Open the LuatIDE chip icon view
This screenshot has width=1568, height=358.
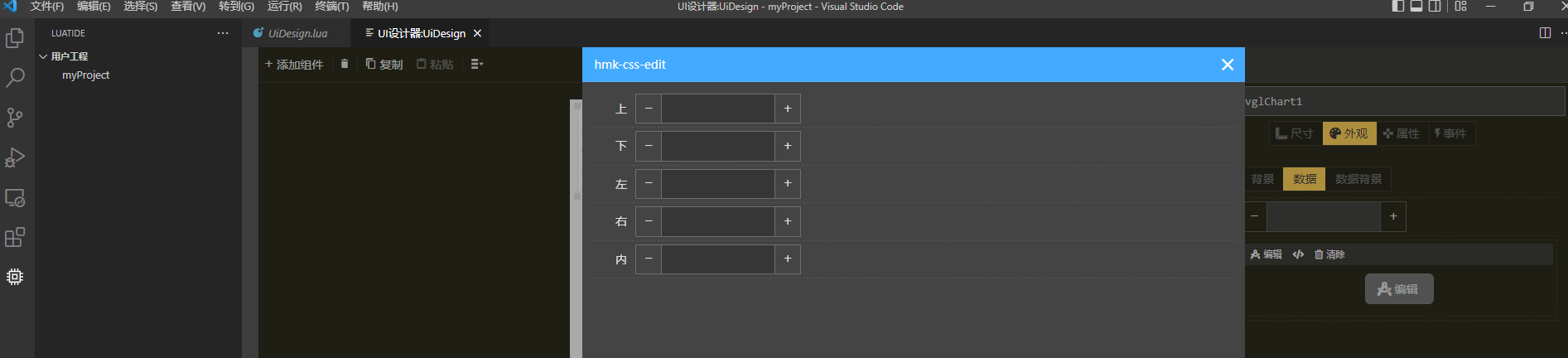coord(15,277)
